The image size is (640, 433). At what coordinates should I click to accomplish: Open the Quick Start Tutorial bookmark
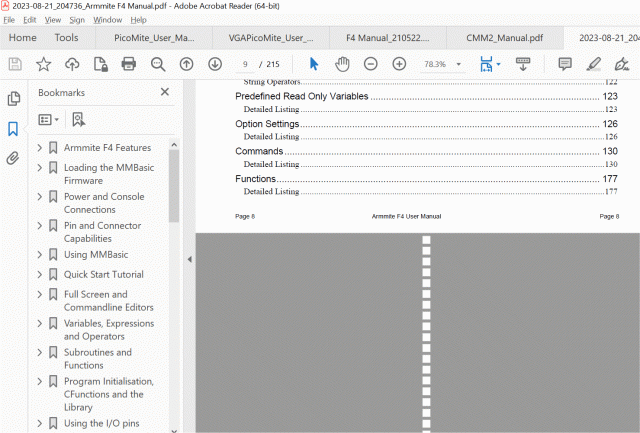pos(103,274)
